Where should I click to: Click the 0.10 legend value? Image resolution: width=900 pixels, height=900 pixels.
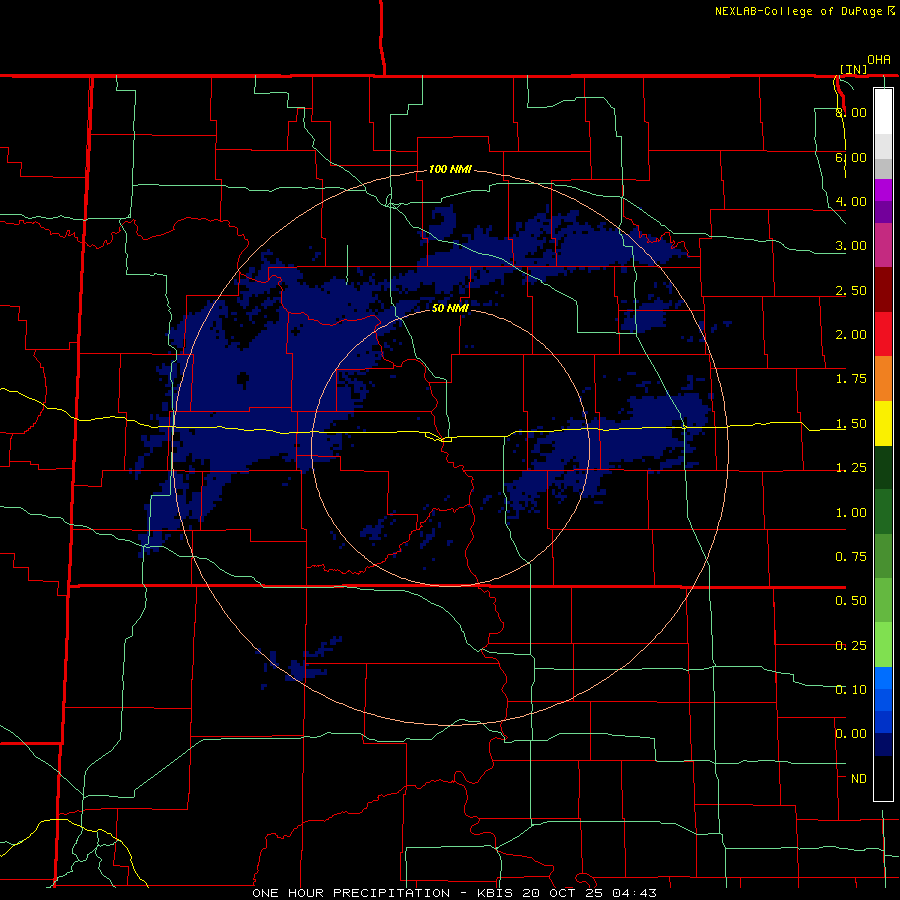[851, 690]
